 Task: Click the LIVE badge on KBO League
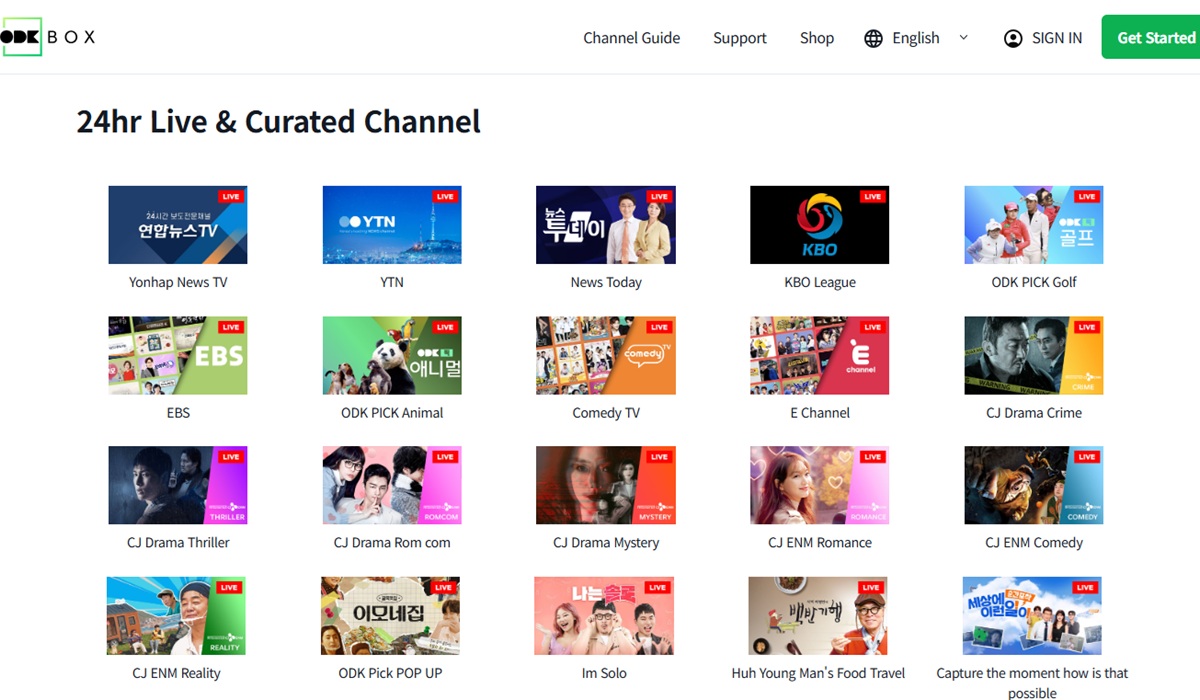(873, 196)
